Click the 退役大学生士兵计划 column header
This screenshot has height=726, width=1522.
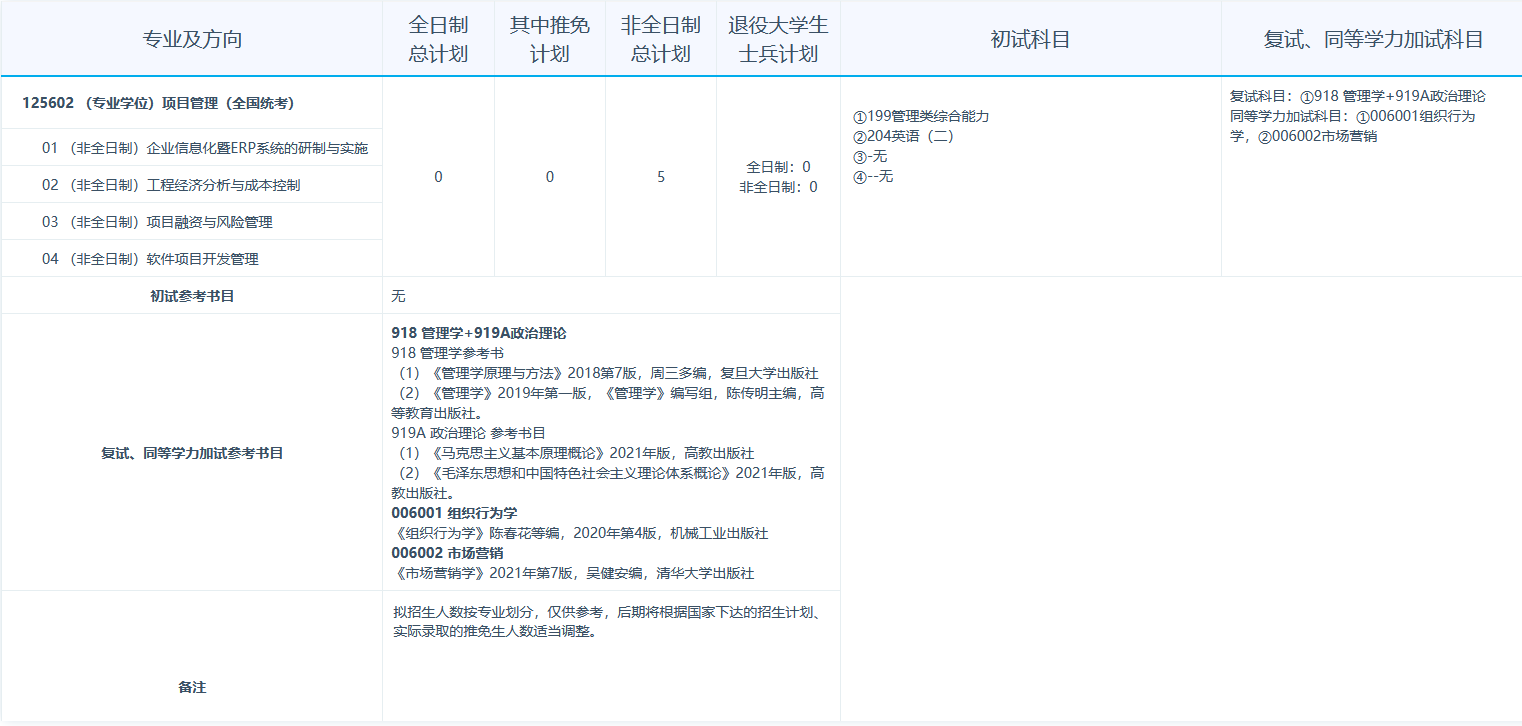point(778,39)
